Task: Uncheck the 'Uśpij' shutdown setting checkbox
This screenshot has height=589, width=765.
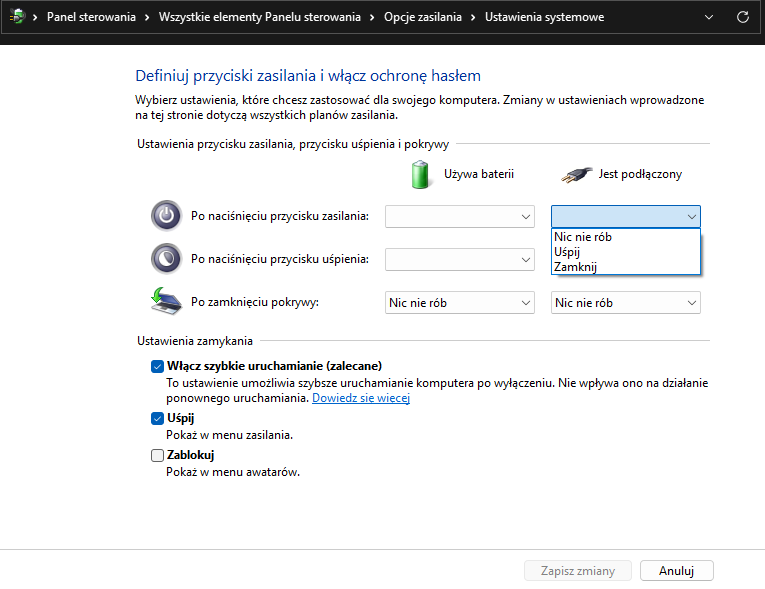Action: [157, 418]
